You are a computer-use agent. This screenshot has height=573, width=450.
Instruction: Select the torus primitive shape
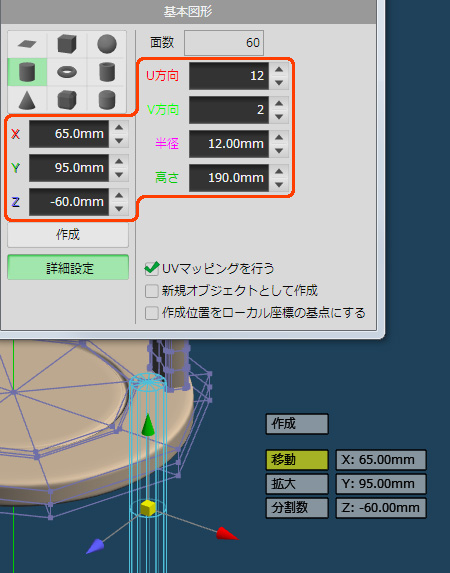[67, 72]
